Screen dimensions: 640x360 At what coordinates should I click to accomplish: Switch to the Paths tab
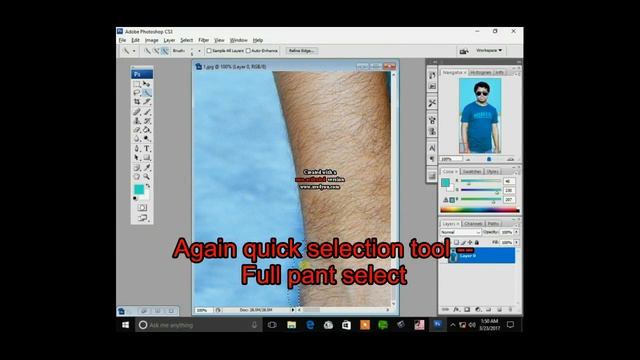click(x=493, y=224)
